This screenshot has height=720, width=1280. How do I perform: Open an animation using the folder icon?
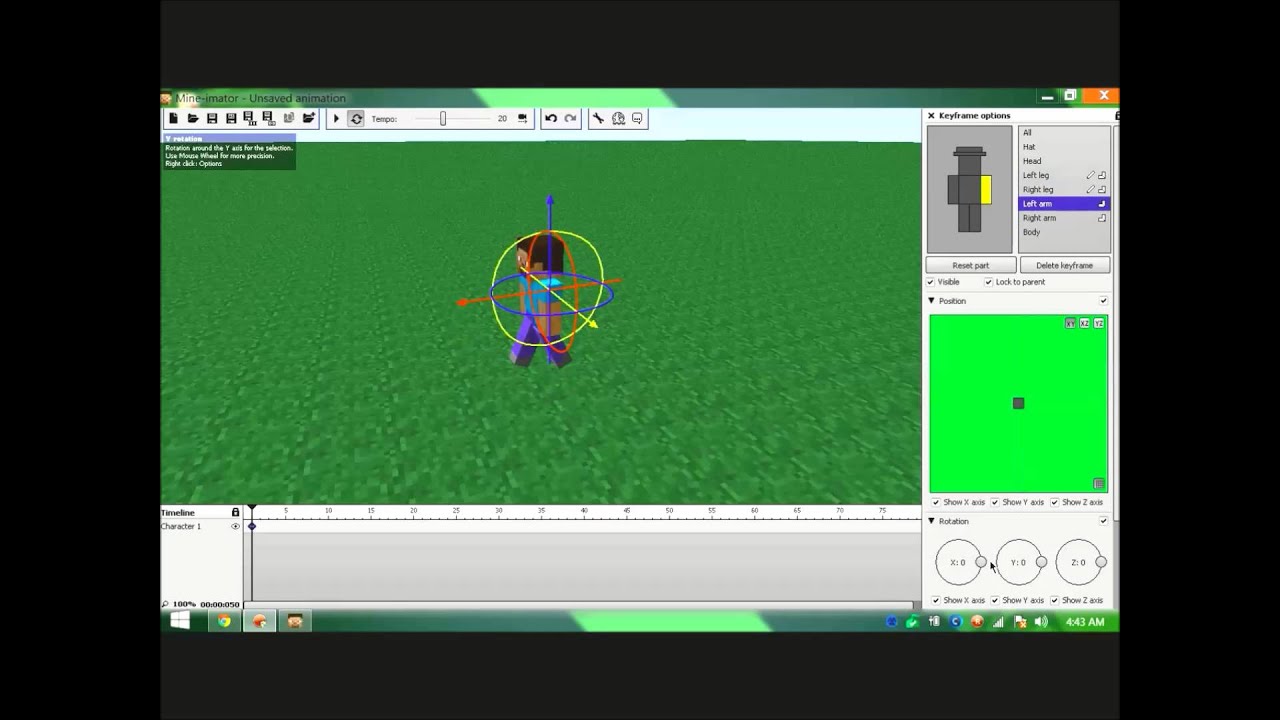click(x=192, y=118)
